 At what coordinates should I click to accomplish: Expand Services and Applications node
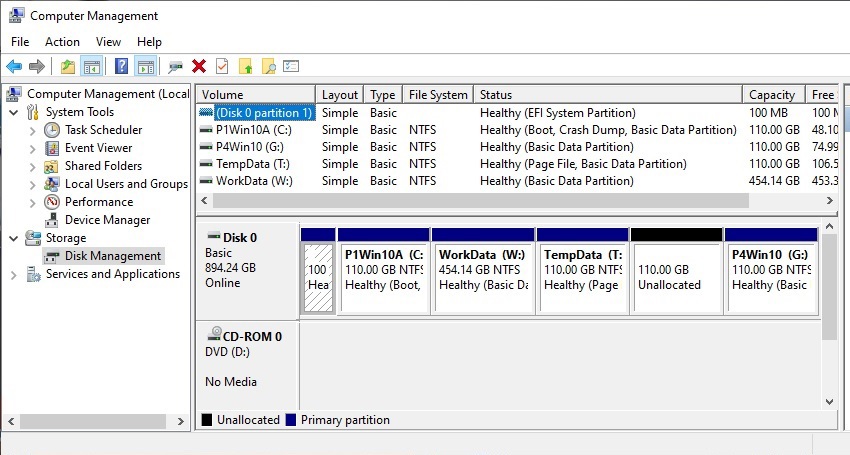point(14,275)
